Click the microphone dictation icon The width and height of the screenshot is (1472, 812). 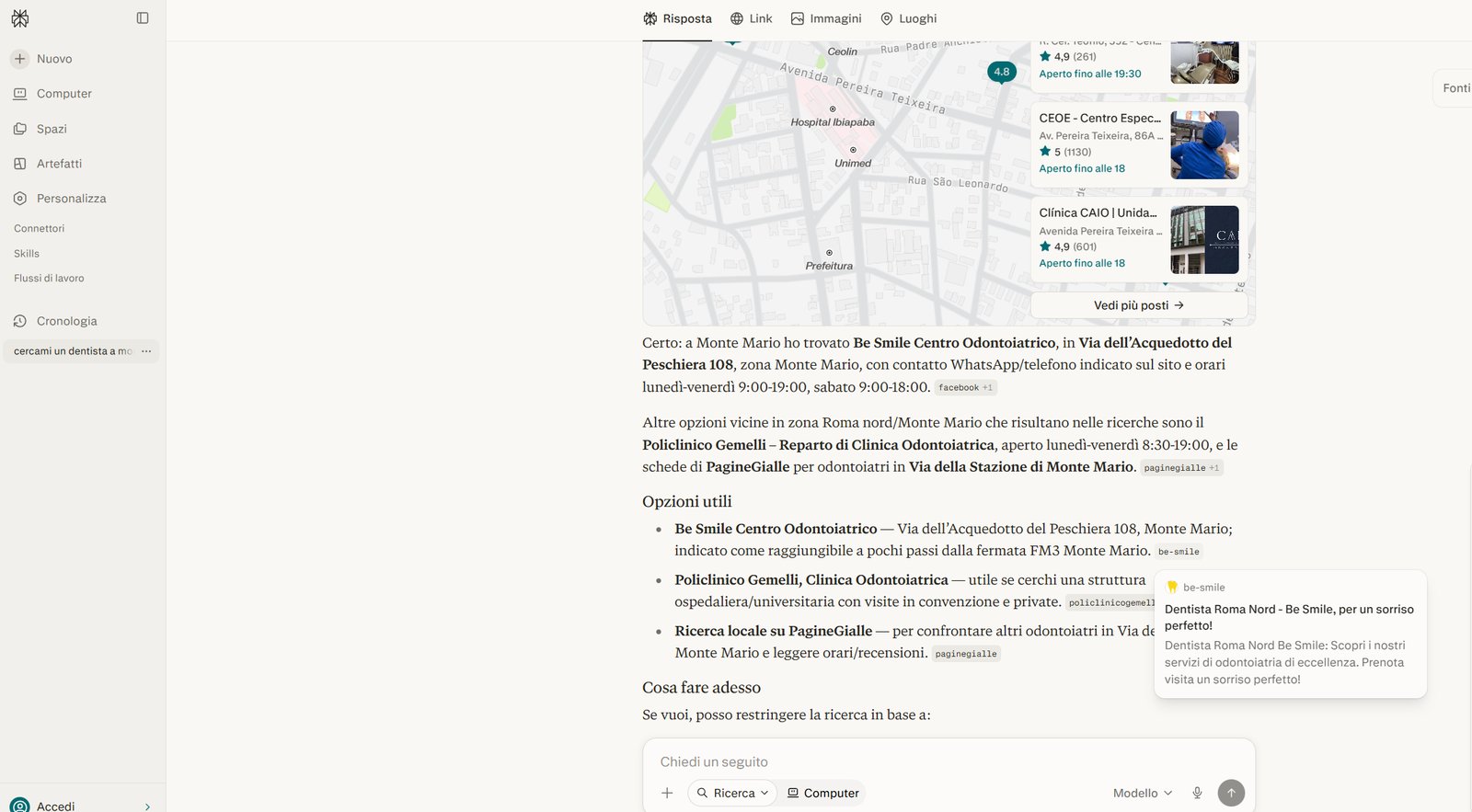click(1197, 793)
